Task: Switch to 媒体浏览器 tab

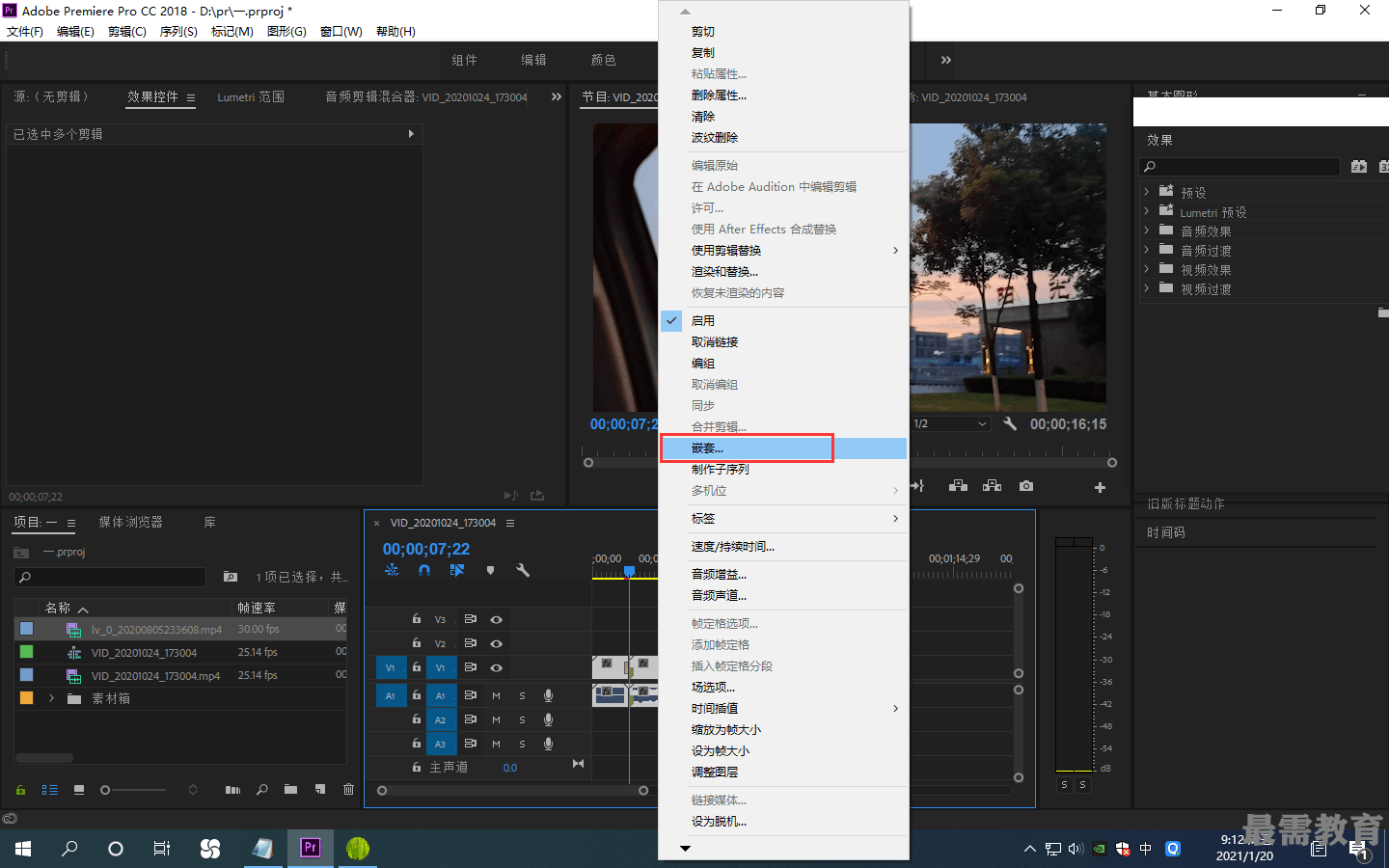Action: pos(130,522)
